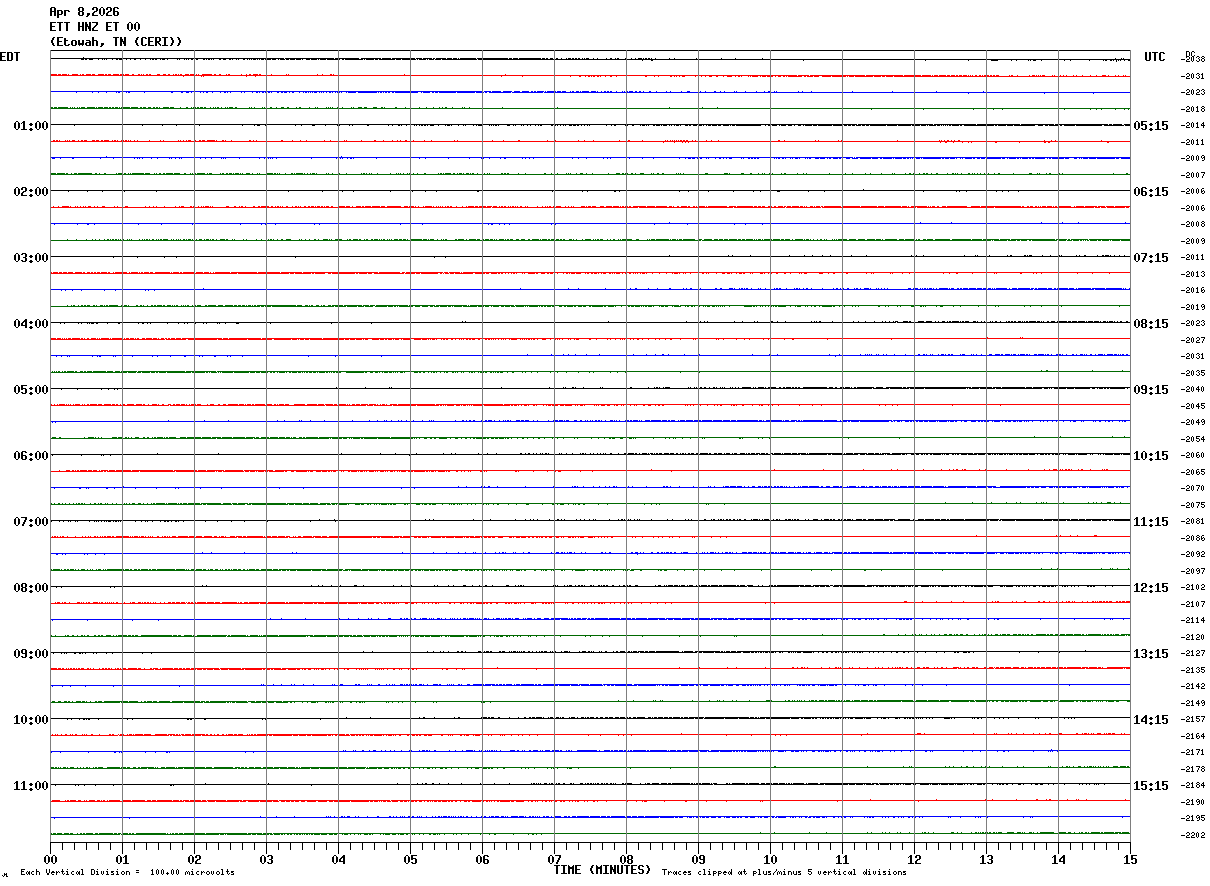Click minute 13 on the time axis
This screenshot has width=1210, height=886.
point(986,859)
